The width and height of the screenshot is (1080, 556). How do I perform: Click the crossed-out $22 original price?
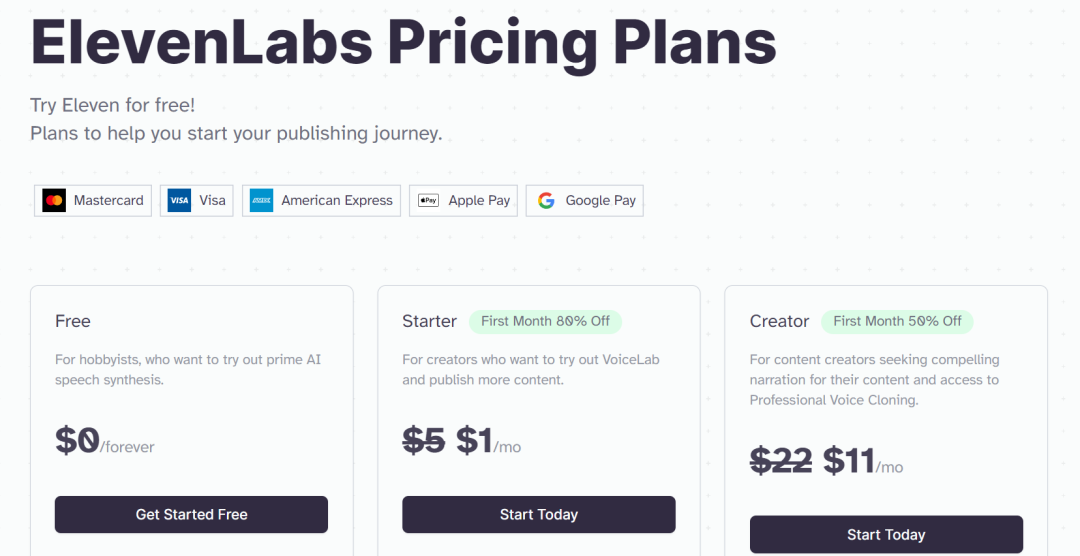pos(781,461)
